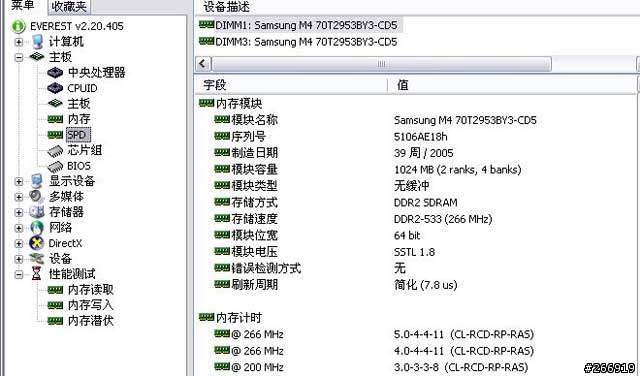Select the @ 200 MHz timing row
640x376 pixels.
coord(257,367)
